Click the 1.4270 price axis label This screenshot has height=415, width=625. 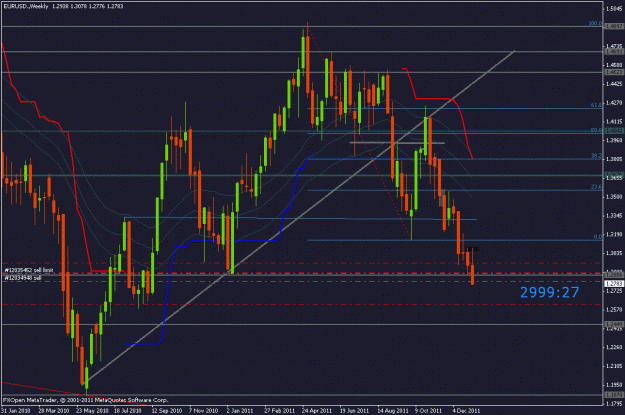click(614, 102)
